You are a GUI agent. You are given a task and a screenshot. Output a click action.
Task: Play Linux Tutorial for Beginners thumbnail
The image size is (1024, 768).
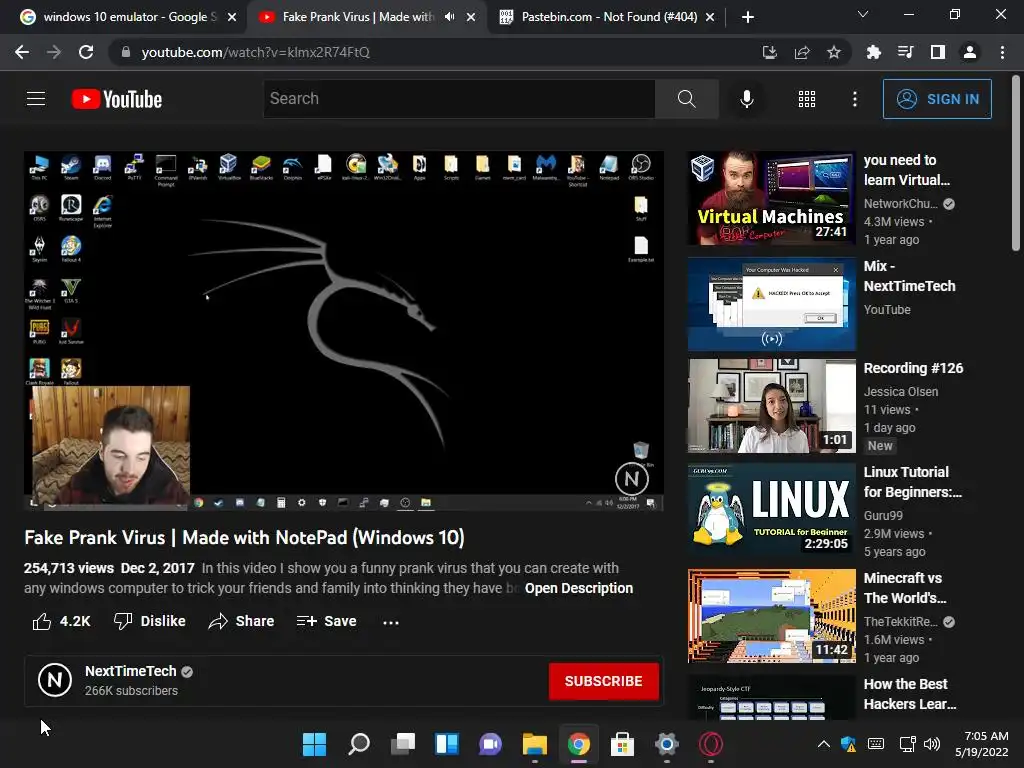click(x=771, y=509)
